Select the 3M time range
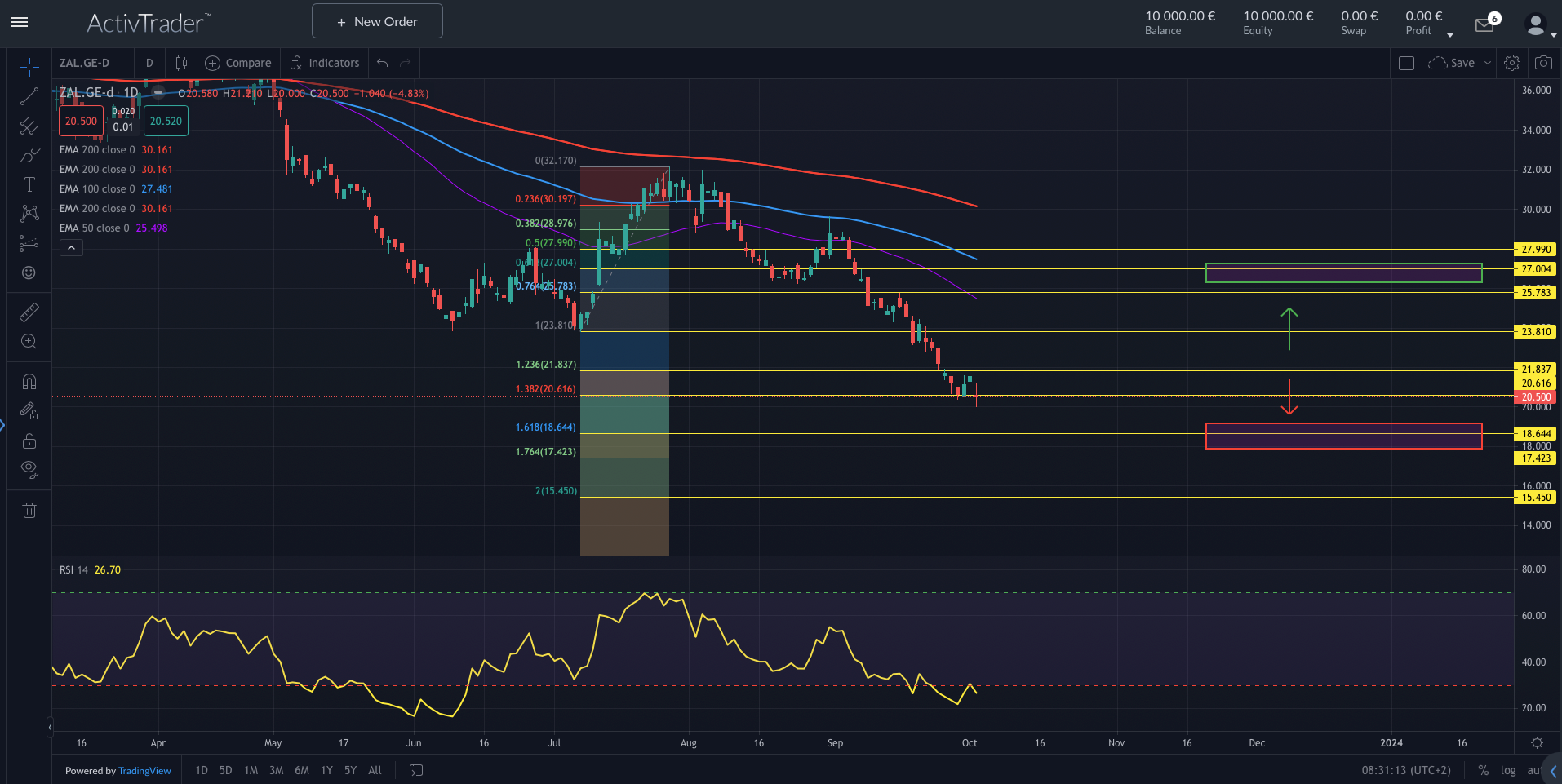Screen dimensions: 1562x784 click(277, 770)
